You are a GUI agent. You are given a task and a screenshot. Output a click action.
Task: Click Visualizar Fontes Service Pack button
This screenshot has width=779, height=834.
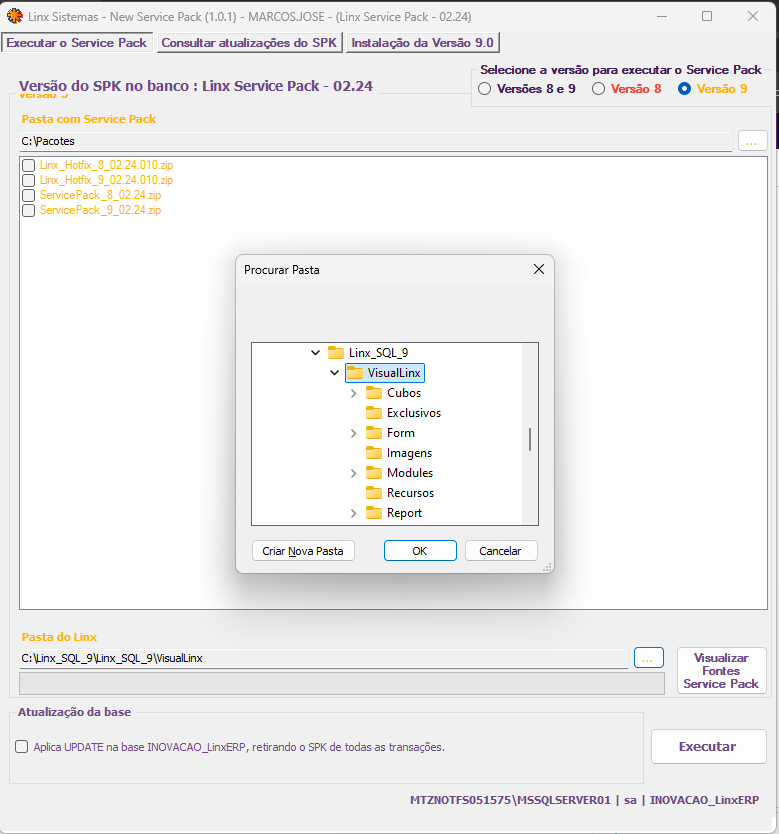tap(722, 670)
